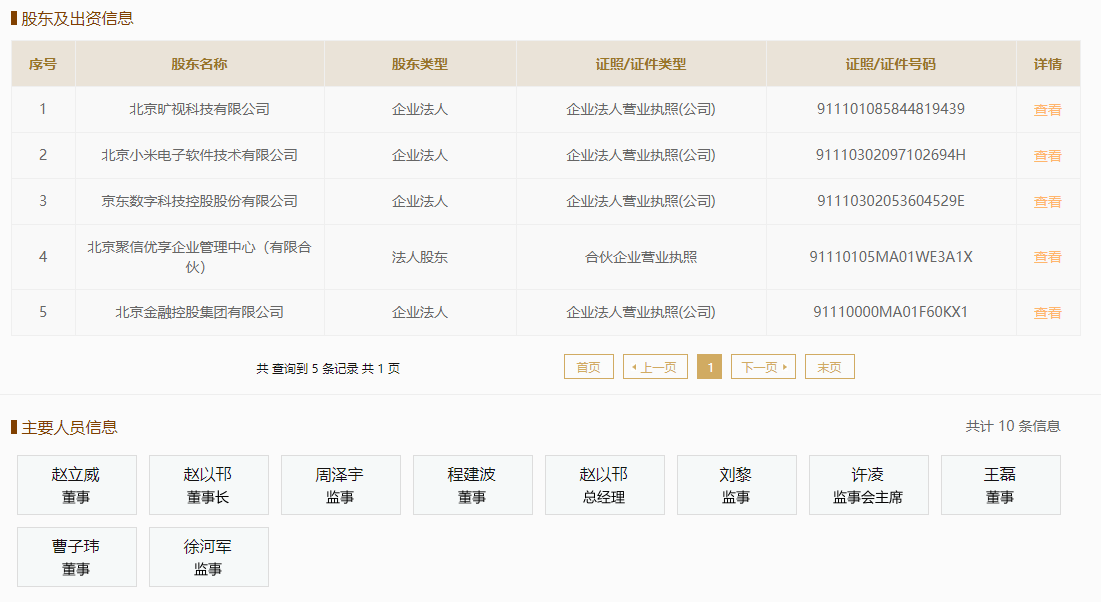Open the card for 董事 王磊

1000,484
